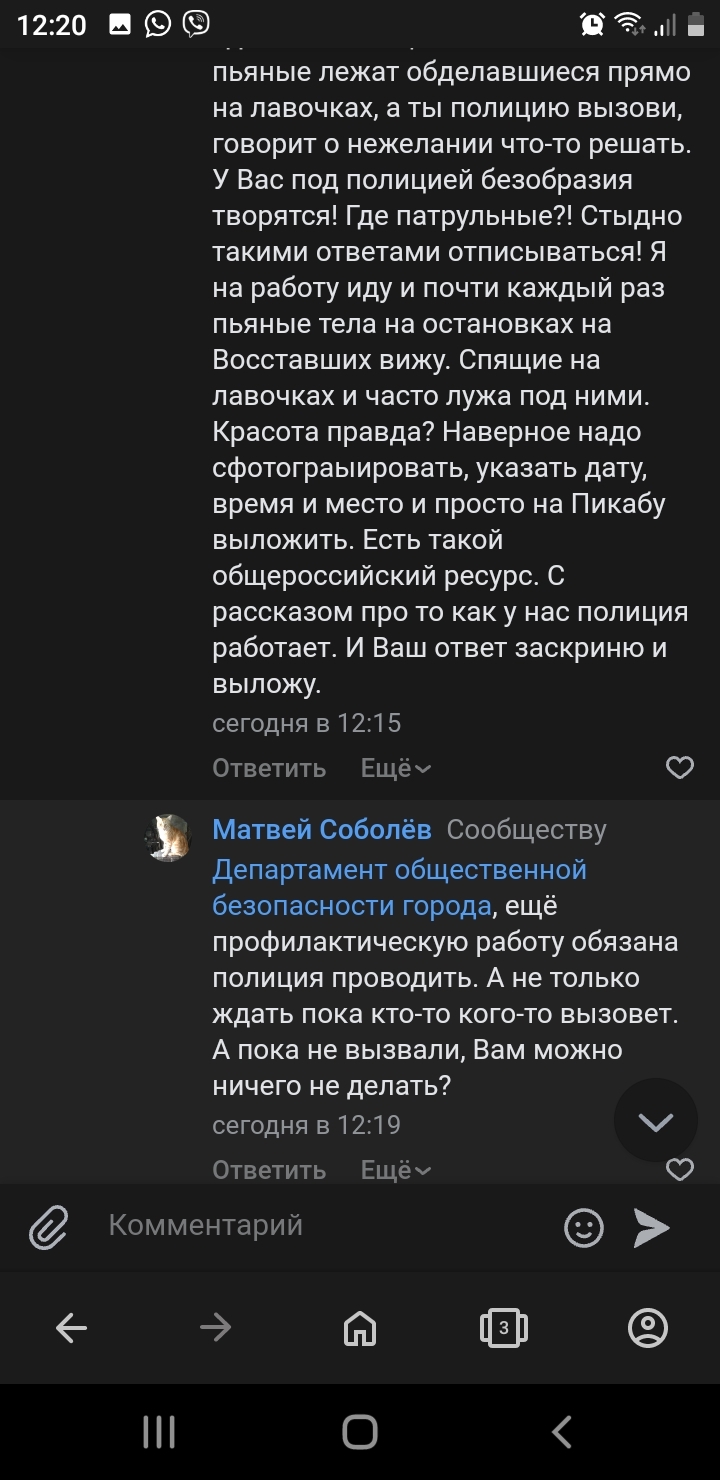Focus the Комментарий input field

click(x=320, y=1226)
